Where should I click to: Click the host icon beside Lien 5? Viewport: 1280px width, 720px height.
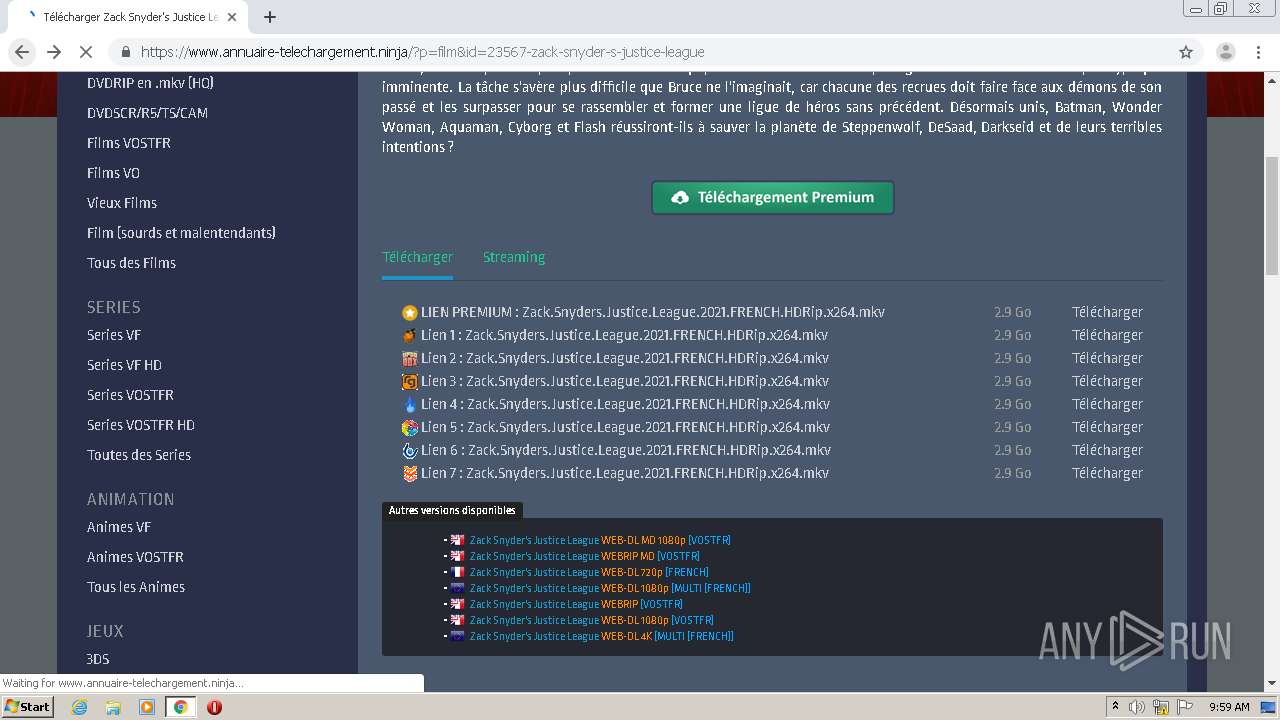click(410, 427)
